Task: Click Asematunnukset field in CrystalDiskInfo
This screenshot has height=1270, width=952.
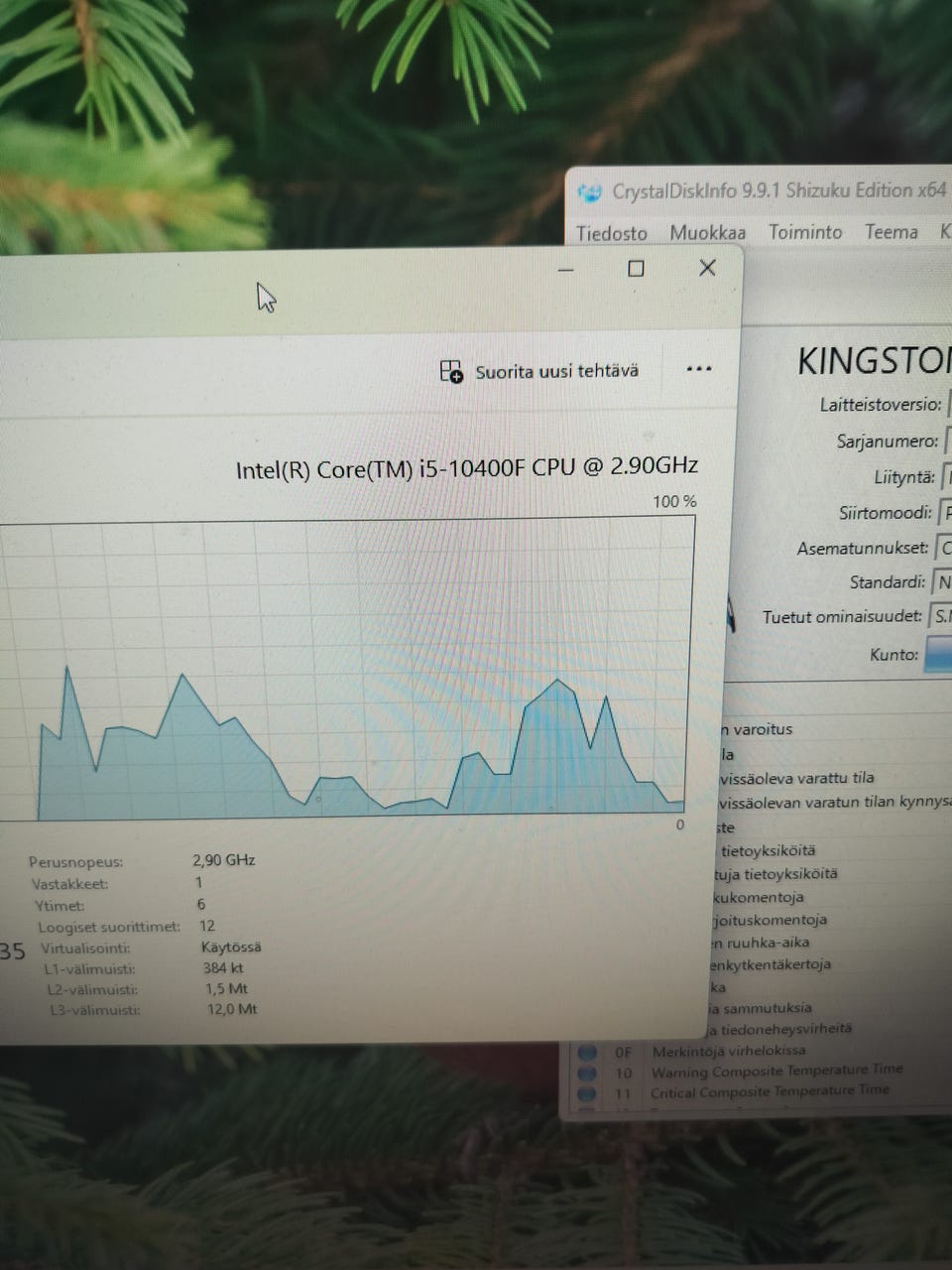Action: point(944,548)
